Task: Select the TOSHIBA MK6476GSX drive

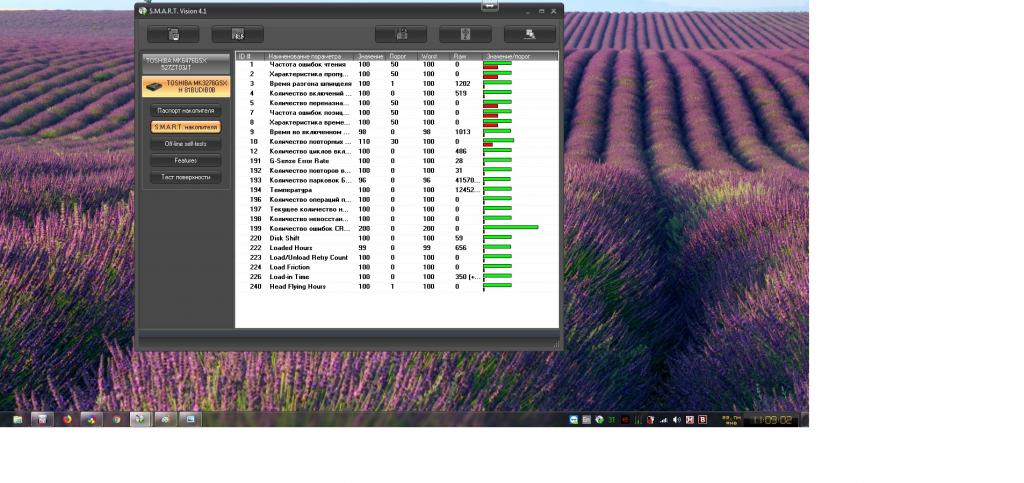Action: point(188,63)
